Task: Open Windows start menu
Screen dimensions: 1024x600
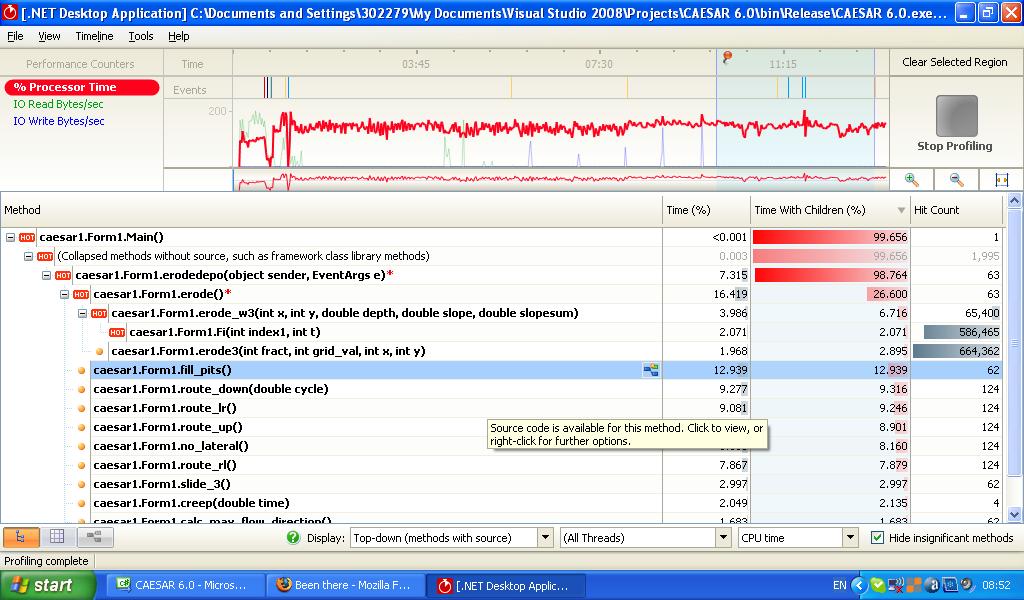Action: 47,585
